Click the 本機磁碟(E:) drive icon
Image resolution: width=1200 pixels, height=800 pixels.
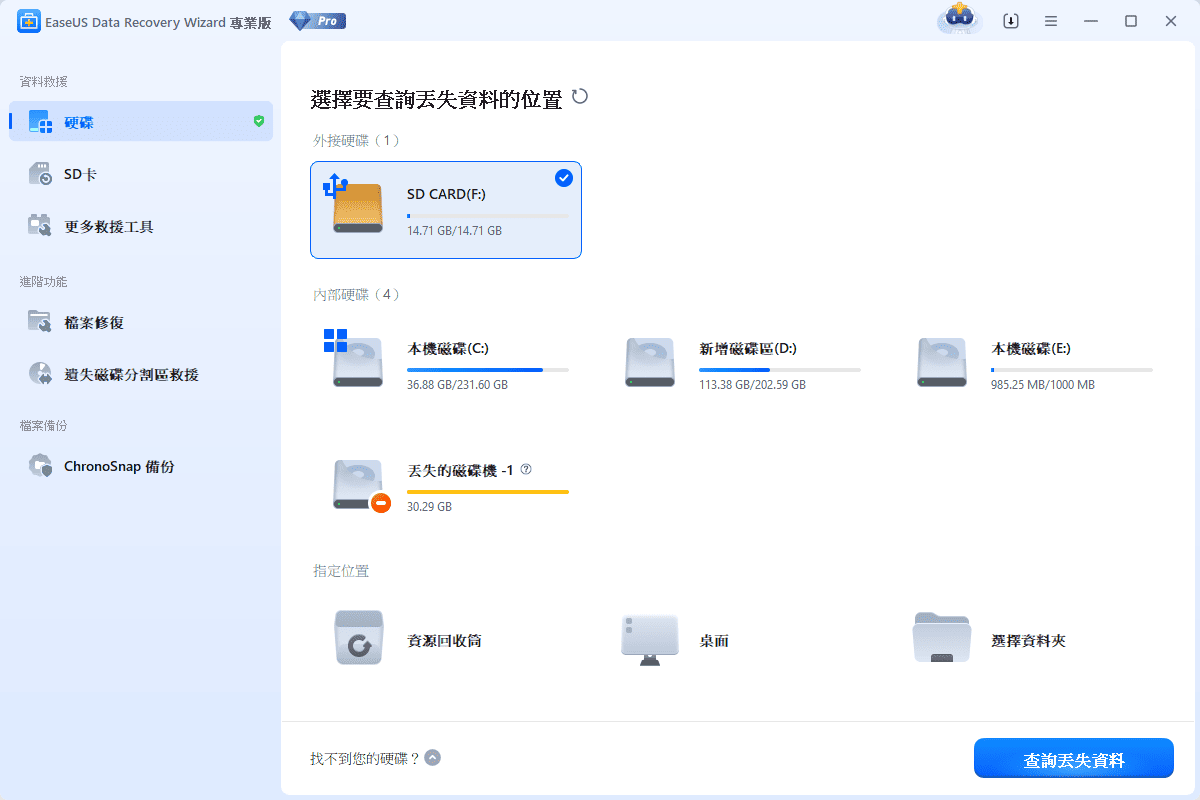pos(942,361)
